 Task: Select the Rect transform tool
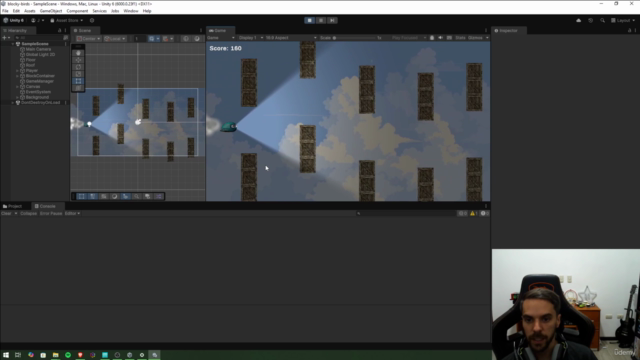click(x=78, y=81)
